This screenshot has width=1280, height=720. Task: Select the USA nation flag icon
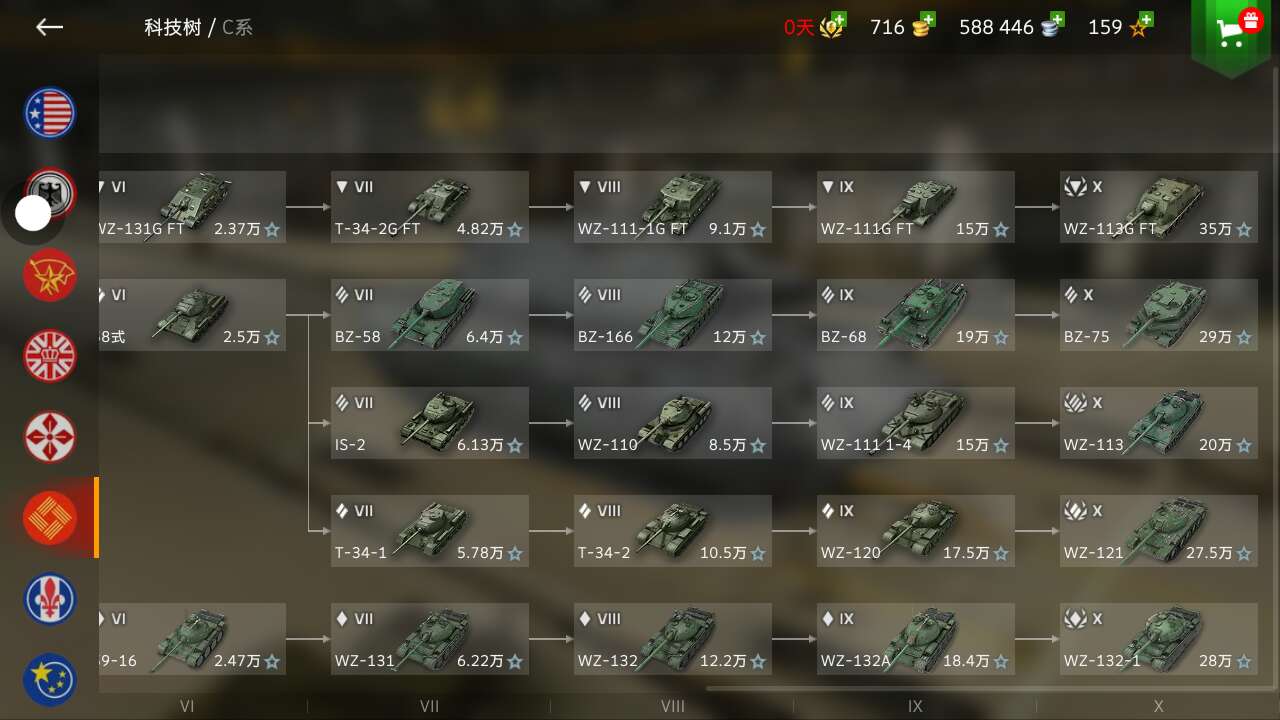[x=50, y=113]
